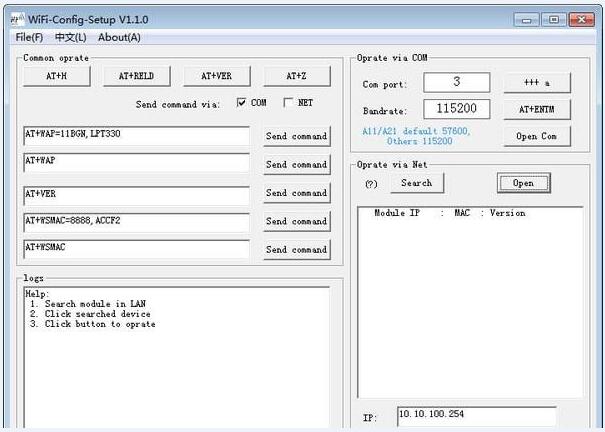Screen dimensions: 605x432
Task: Click the AT+H button
Action: 57,76
